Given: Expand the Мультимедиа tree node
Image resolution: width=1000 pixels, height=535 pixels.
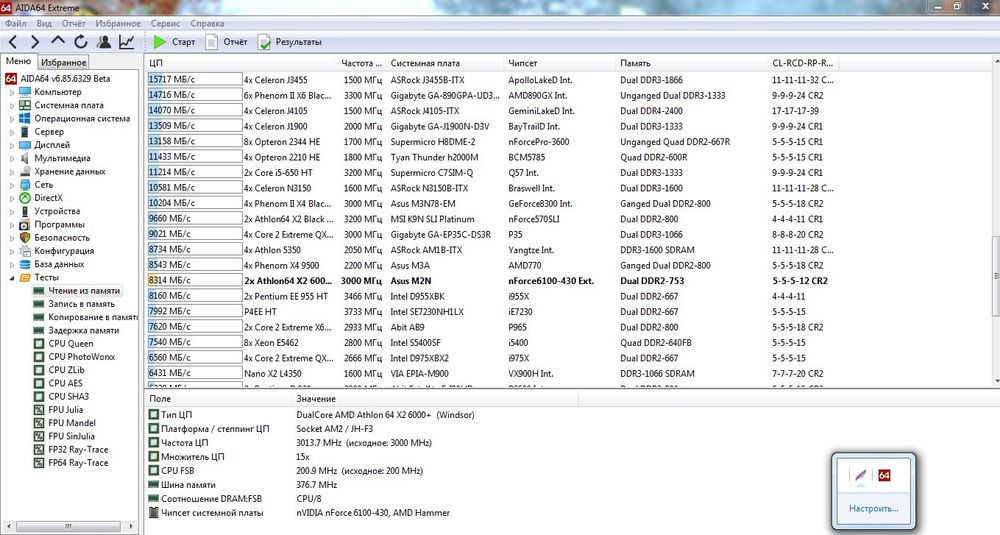Looking at the screenshot, I should click(x=11, y=159).
